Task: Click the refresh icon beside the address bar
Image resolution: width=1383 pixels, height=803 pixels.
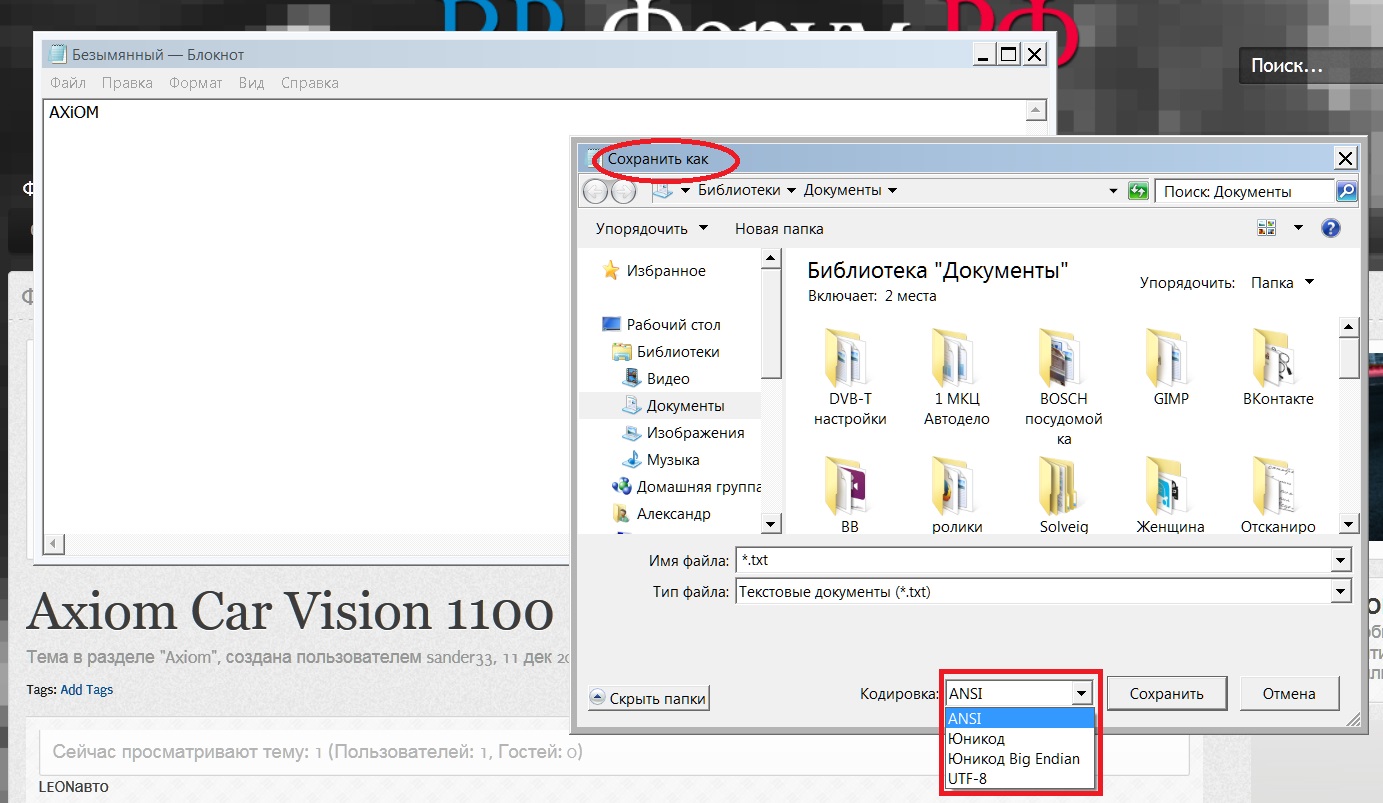Action: [1137, 191]
